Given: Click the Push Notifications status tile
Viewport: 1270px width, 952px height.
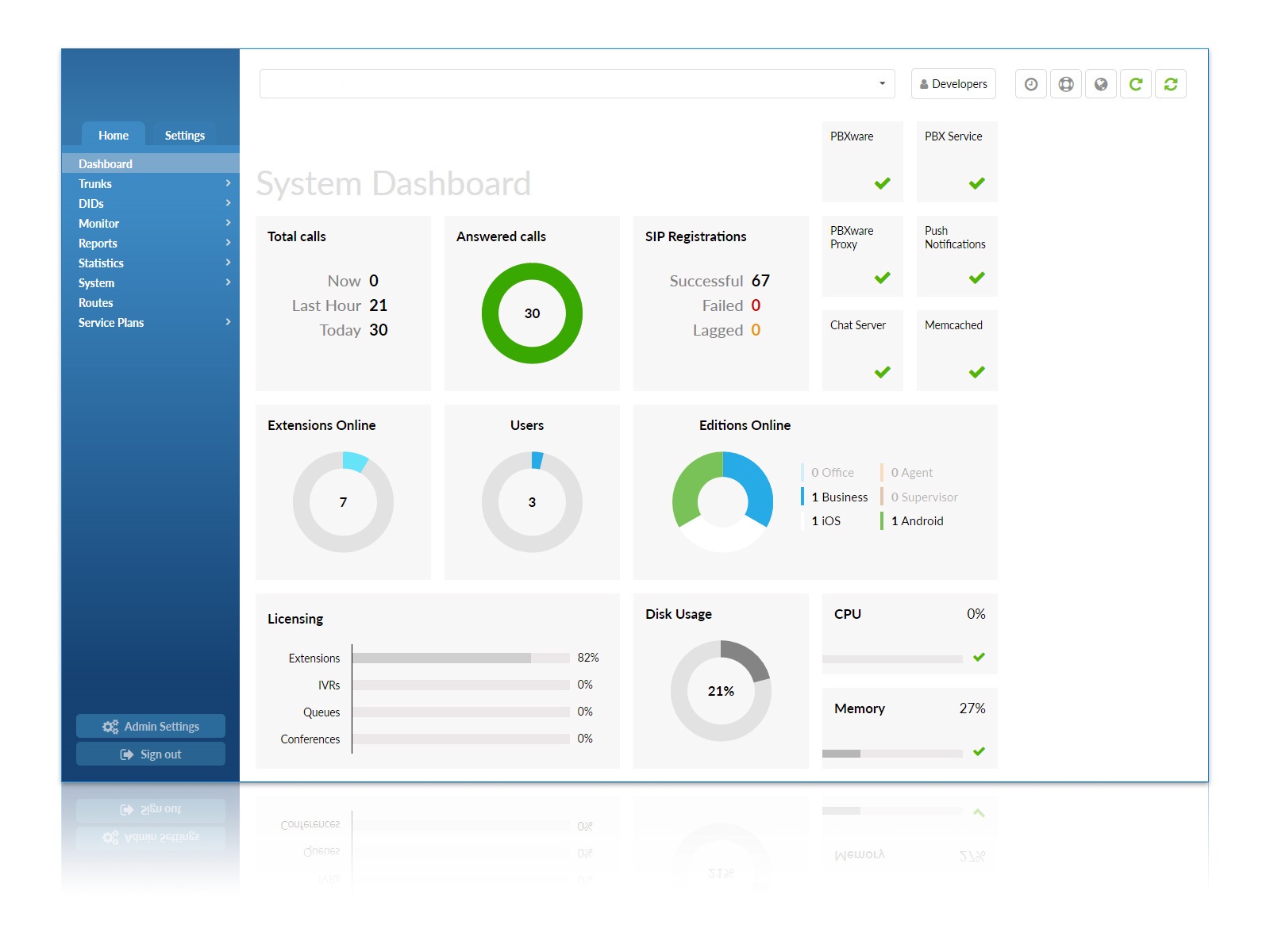Looking at the screenshot, I should tap(956, 255).
